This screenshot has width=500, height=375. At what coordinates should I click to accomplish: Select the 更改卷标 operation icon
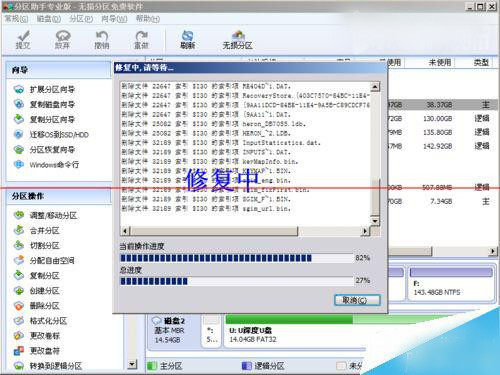pos(19,336)
